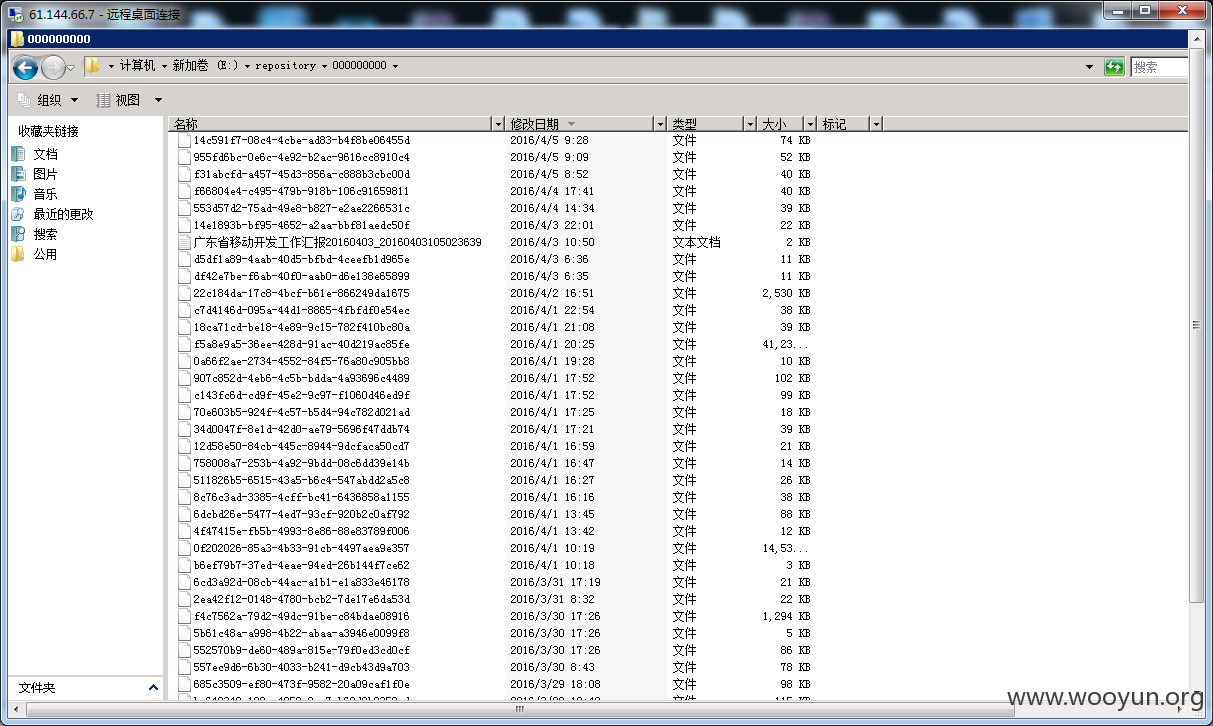
Task: Click 新加卷 (E:) in the address breadcrumb
Action: click(206, 66)
